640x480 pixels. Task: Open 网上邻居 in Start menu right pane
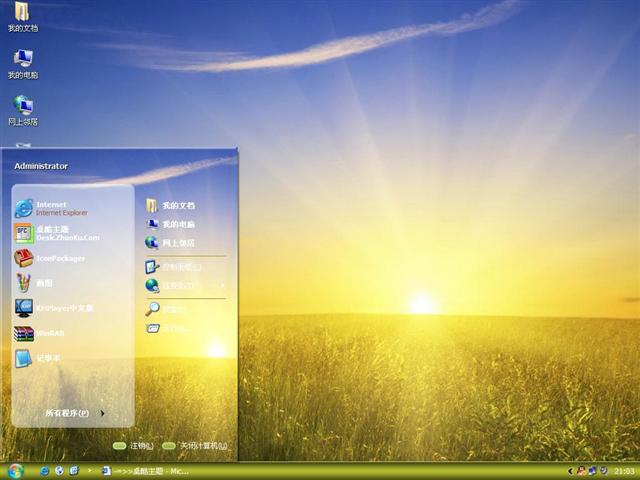tap(170, 243)
